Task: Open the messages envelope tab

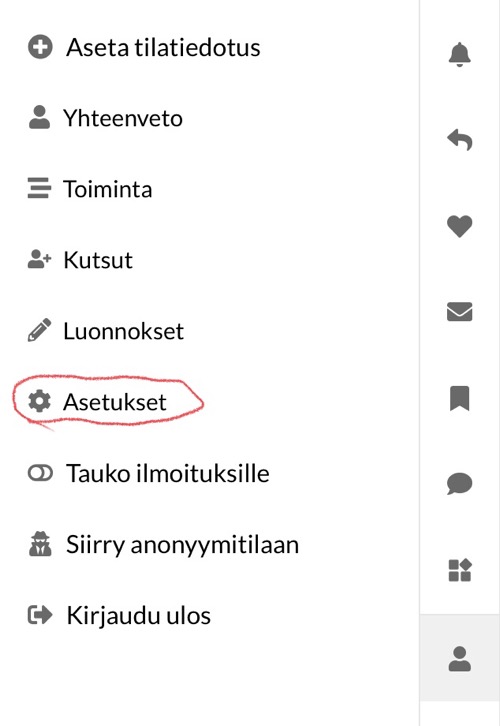Action: point(459,312)
